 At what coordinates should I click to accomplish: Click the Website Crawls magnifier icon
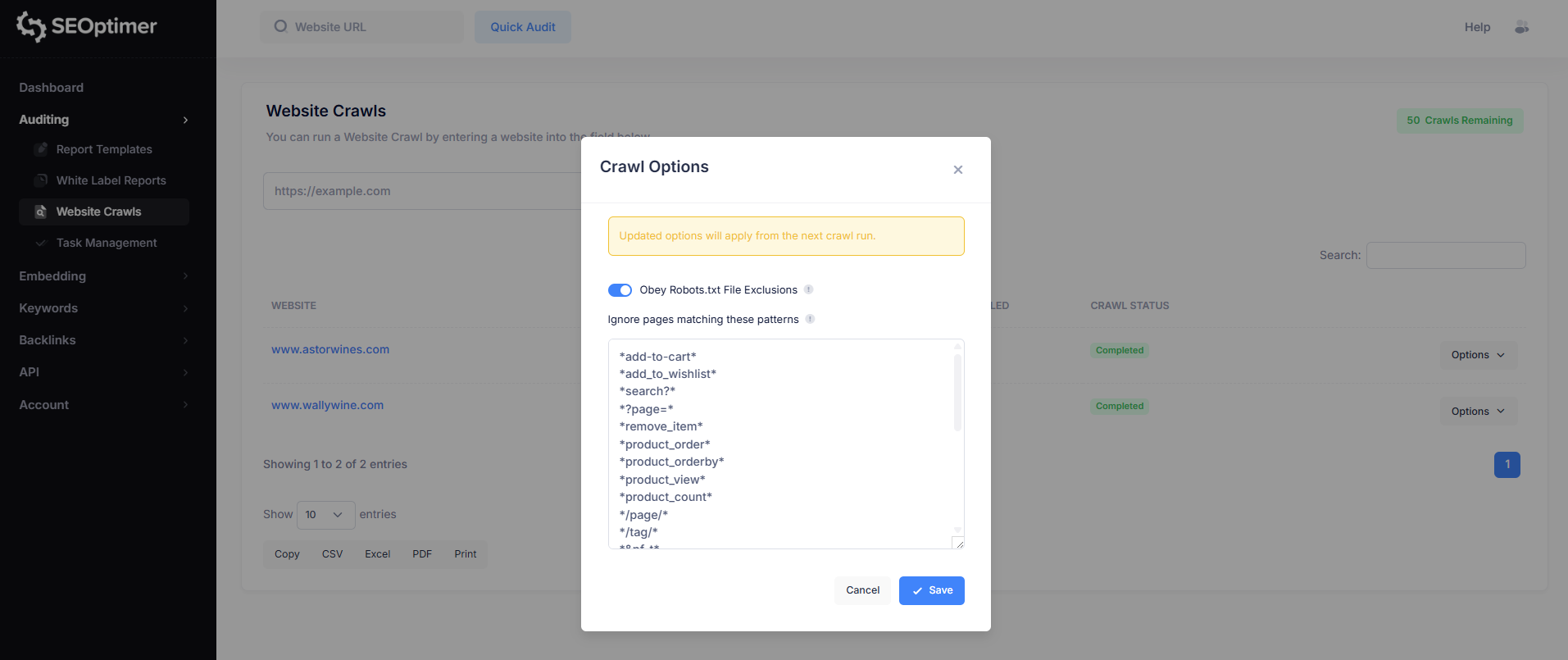[x=41, y=212]
